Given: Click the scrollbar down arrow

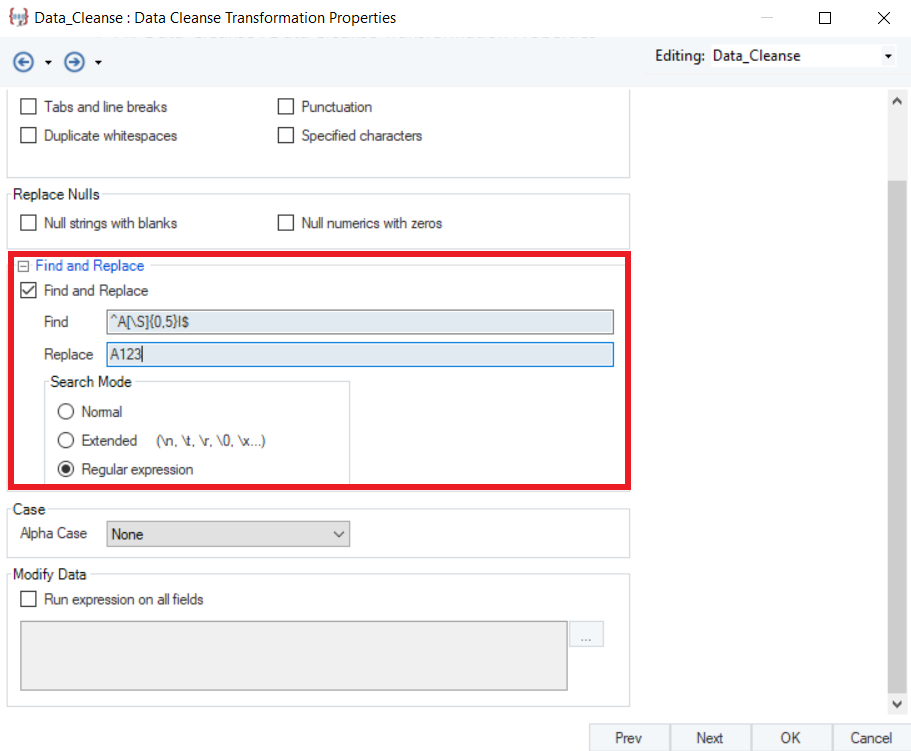Looking at the screenshot, I should 896,704.
